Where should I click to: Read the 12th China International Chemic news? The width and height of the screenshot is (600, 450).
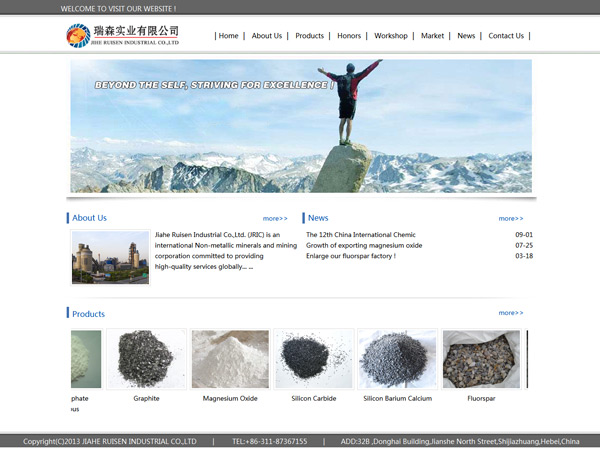360,235
